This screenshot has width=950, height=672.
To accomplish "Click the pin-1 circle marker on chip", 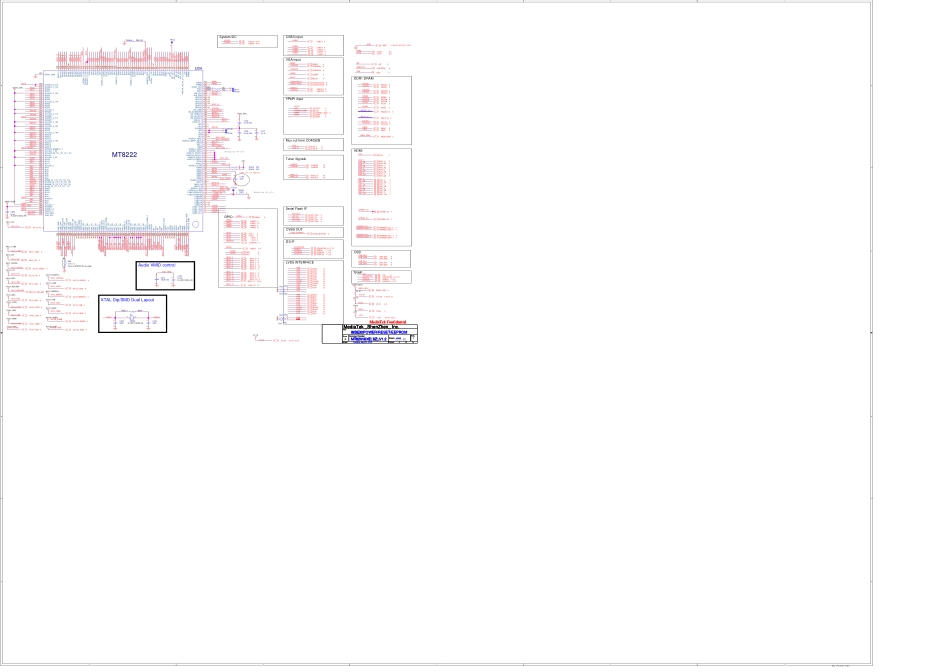I will (x=195, y=224).
